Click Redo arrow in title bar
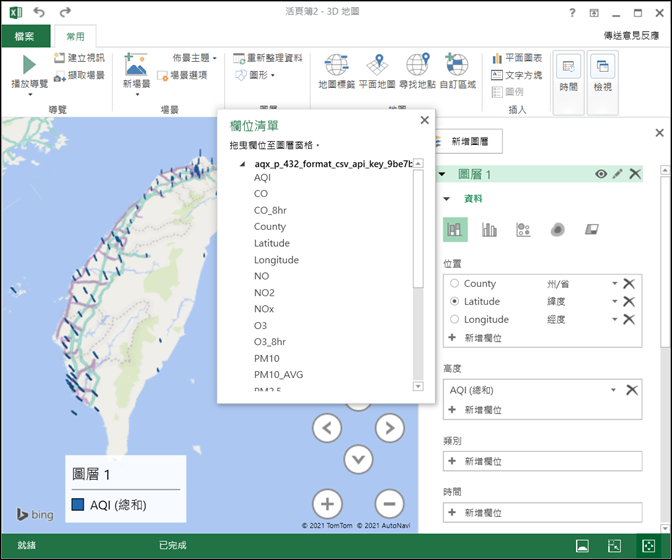 65,12
